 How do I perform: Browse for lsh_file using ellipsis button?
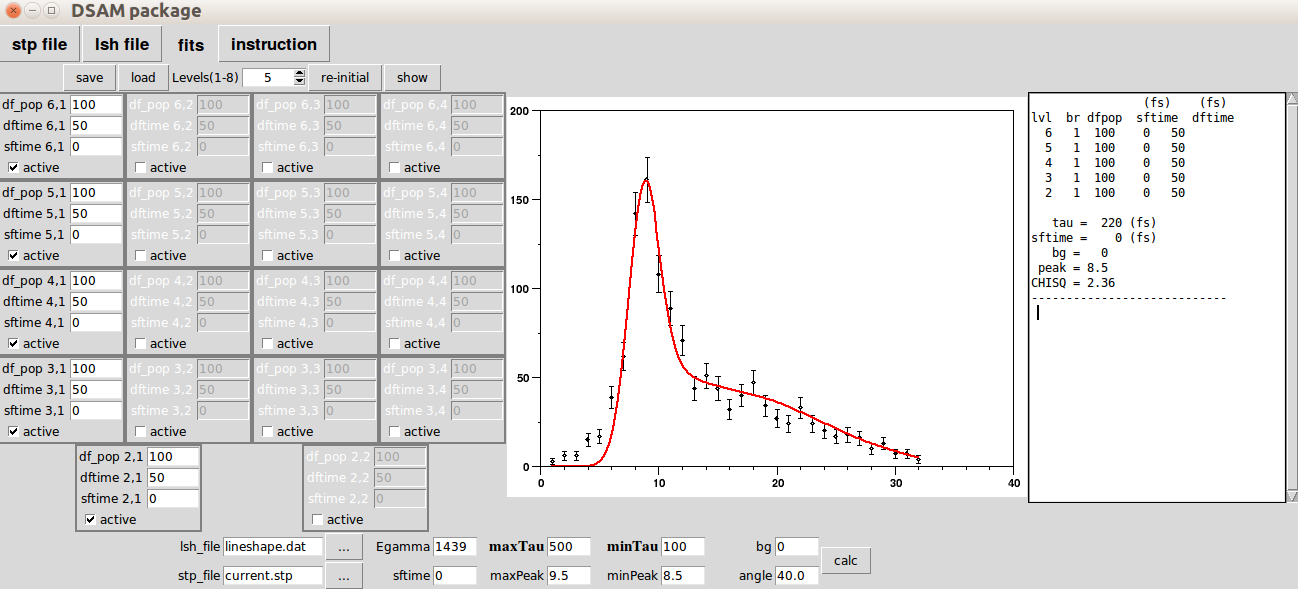tap(343, 547)
